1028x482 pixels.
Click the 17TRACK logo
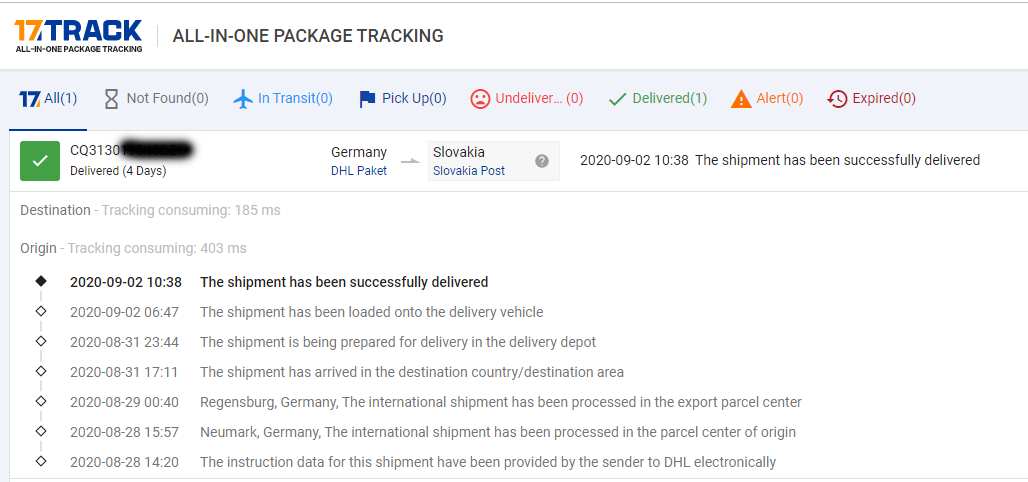point(78,35)
